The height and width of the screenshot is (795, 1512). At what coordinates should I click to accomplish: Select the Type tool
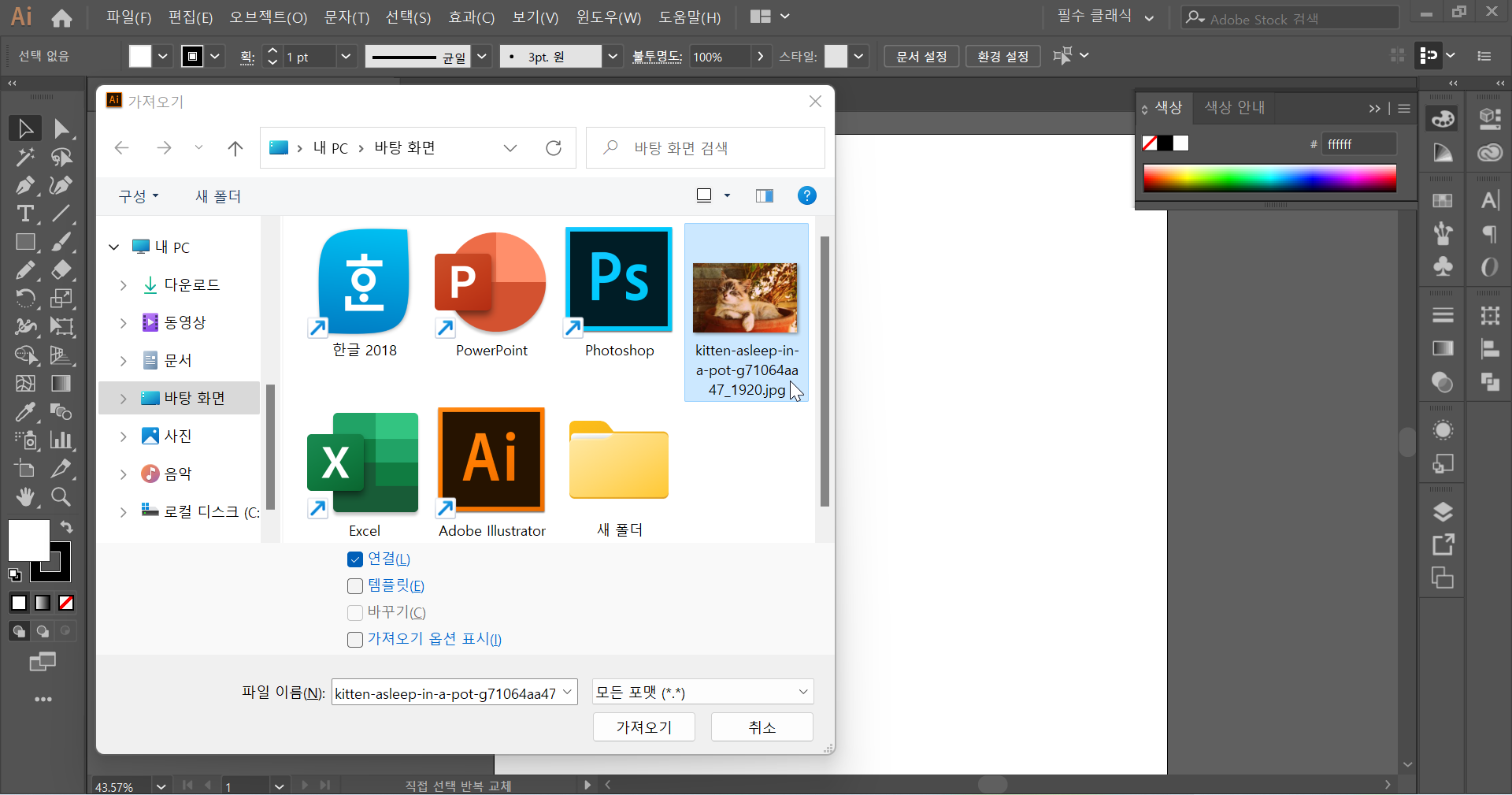[25, 214]
